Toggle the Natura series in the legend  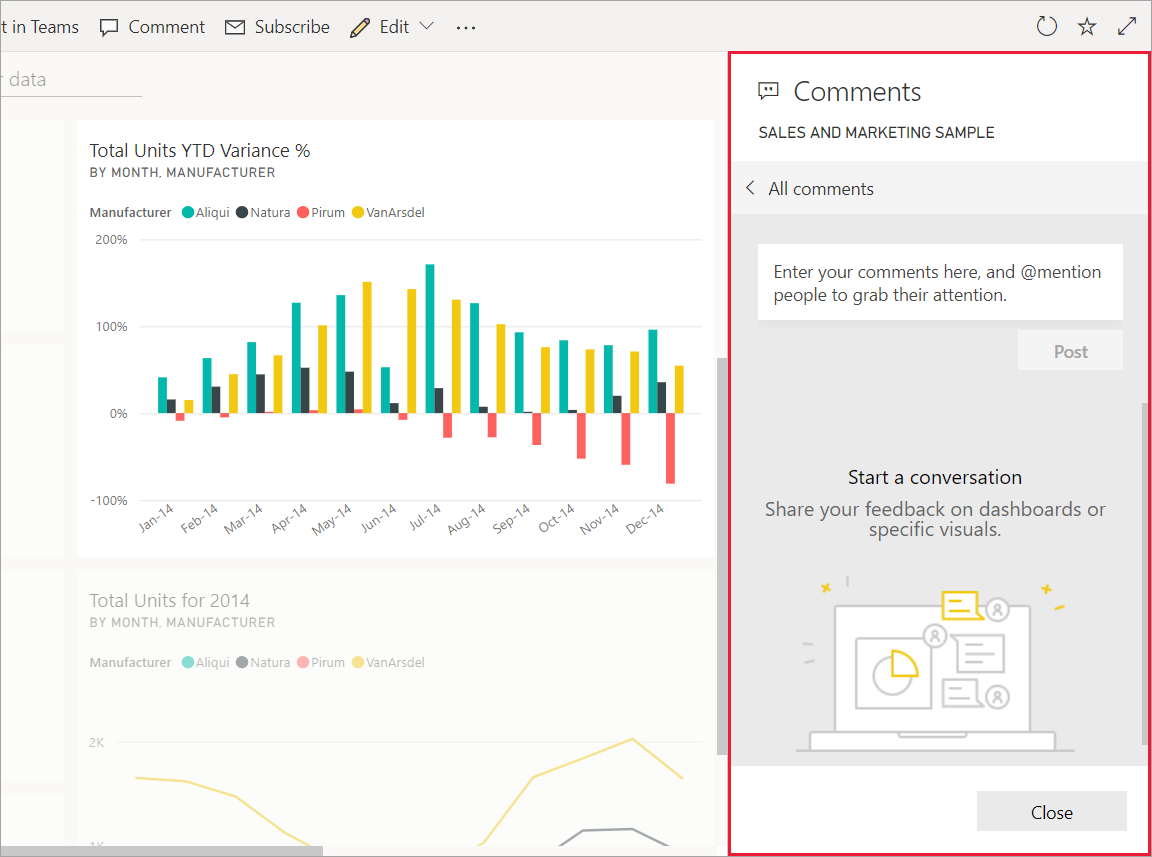[x=263, y=212]
